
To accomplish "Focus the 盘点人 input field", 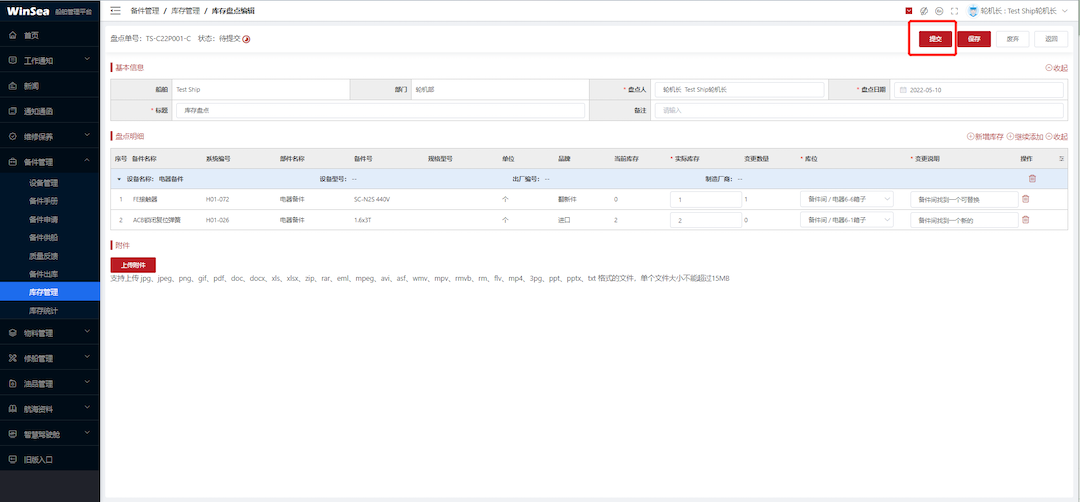I will pos(739,90).
